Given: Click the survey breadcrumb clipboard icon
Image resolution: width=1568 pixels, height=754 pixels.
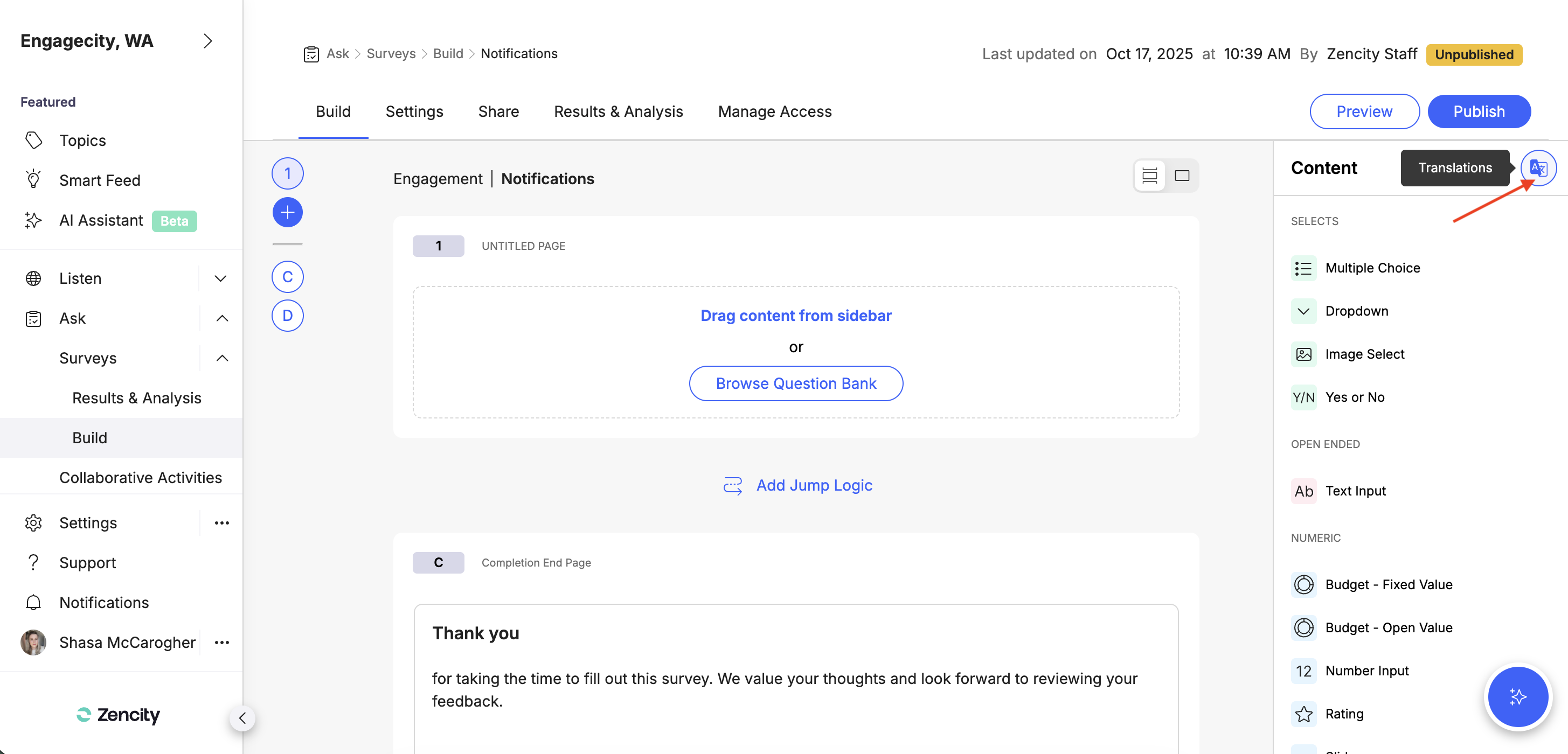Looking at the screenshot, I should pos(311,53).
